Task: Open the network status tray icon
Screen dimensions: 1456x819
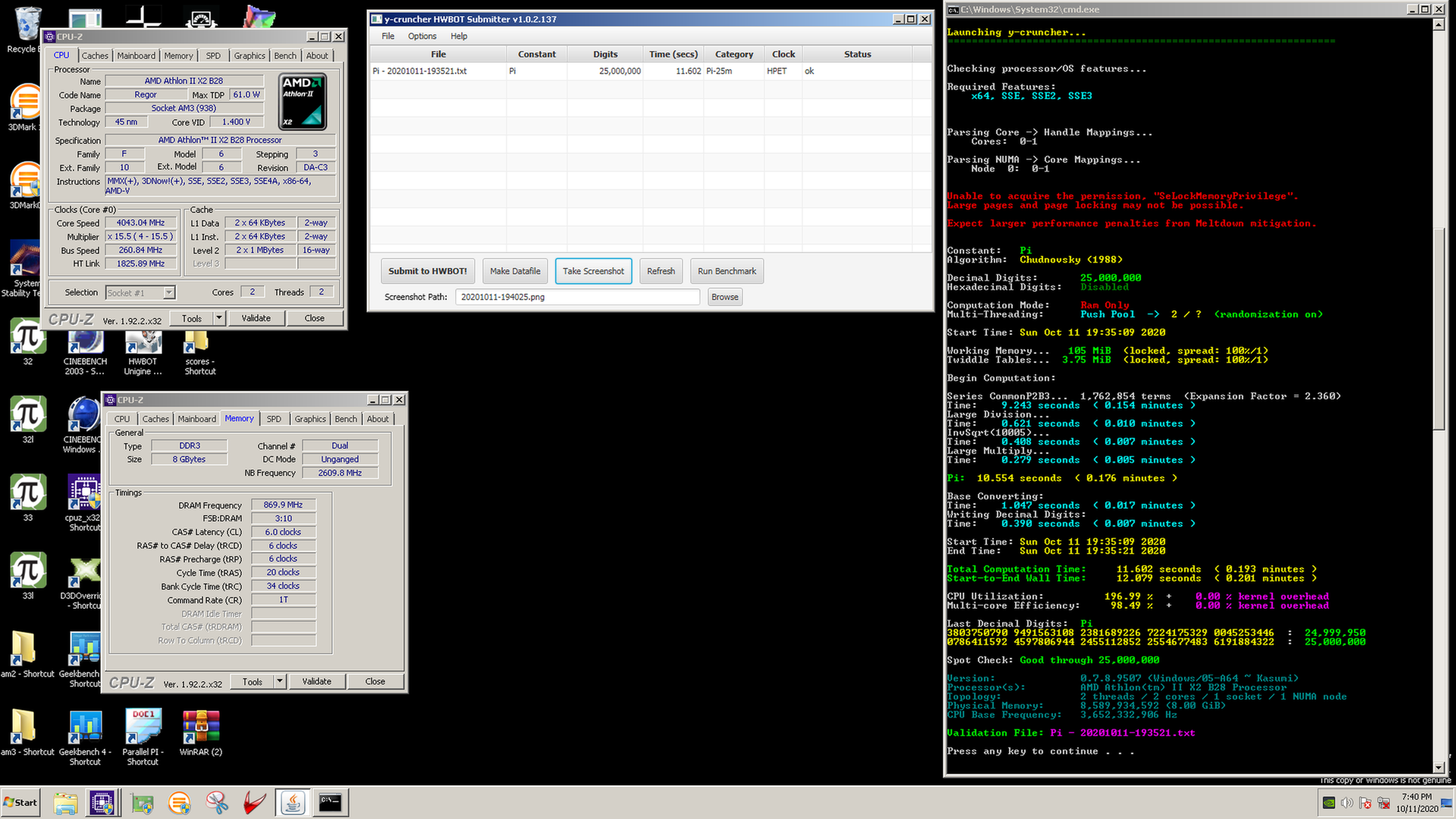Action: tap(1383, 803)
